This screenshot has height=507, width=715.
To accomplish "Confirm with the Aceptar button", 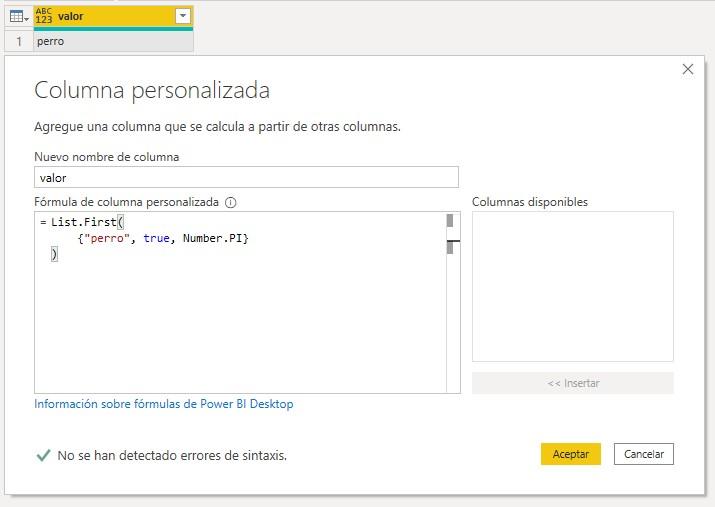I will click(570, 454).
